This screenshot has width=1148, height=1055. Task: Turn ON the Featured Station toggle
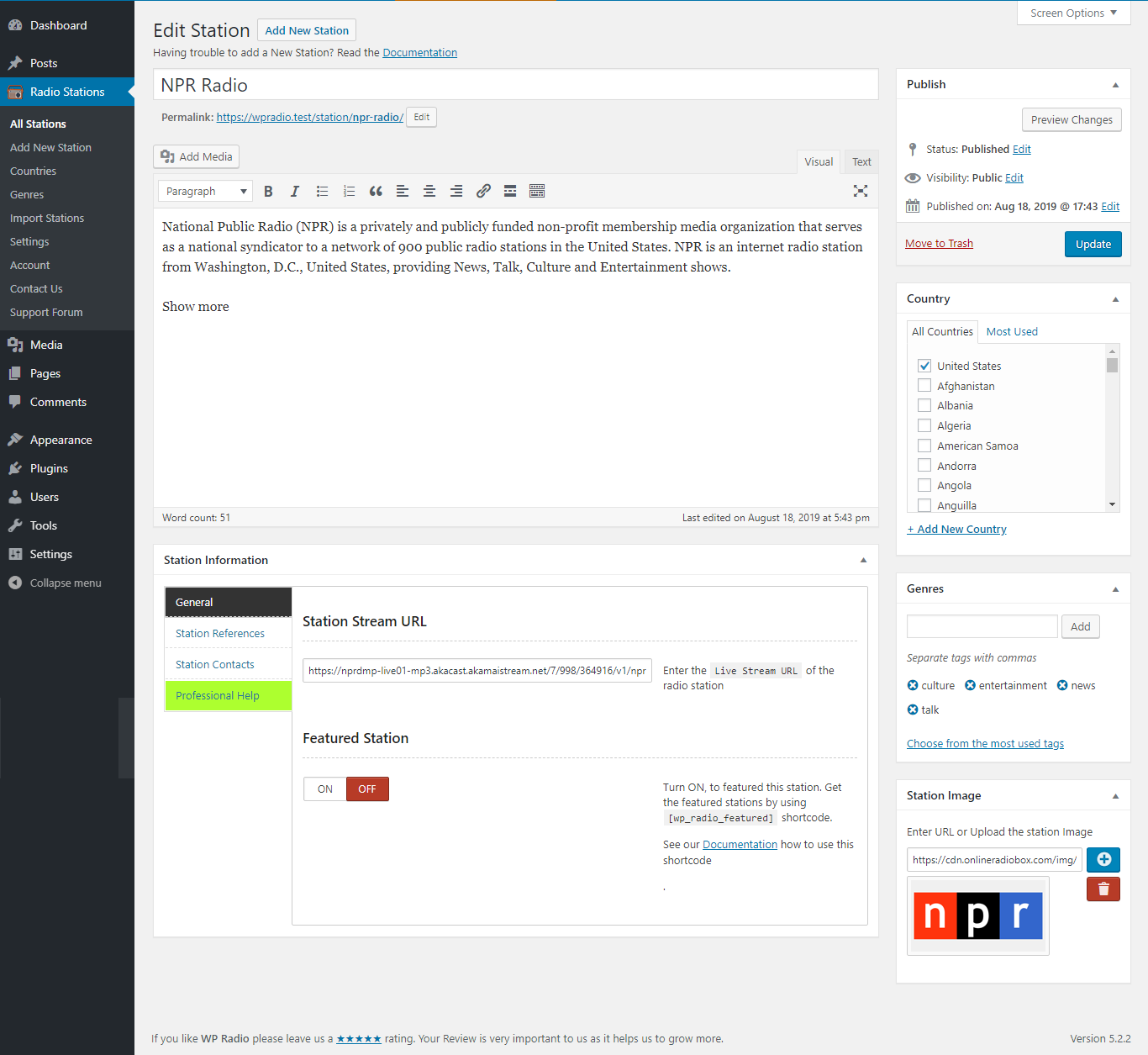click(325, 789)
